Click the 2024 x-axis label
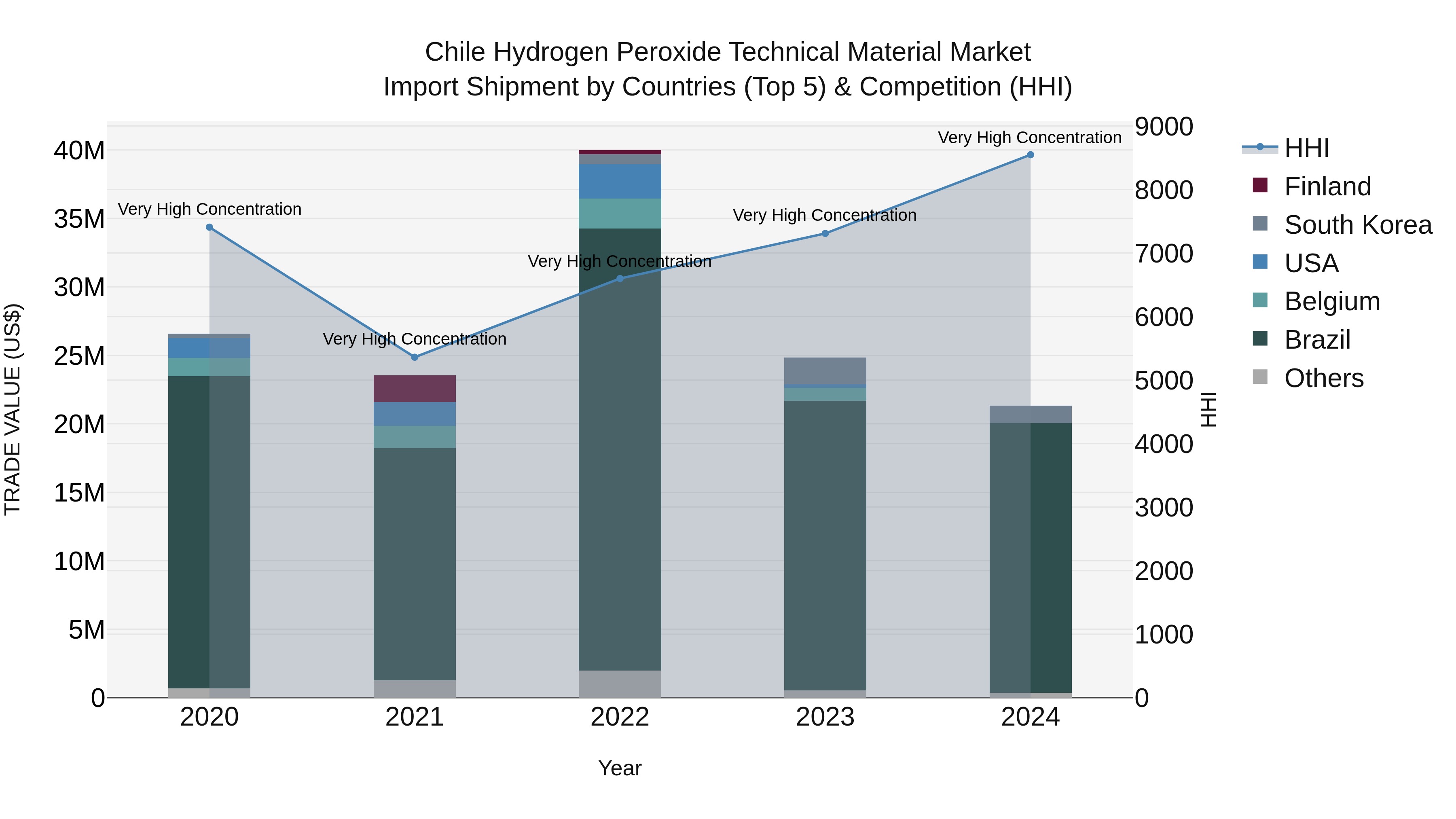 tap(1030, 717)
